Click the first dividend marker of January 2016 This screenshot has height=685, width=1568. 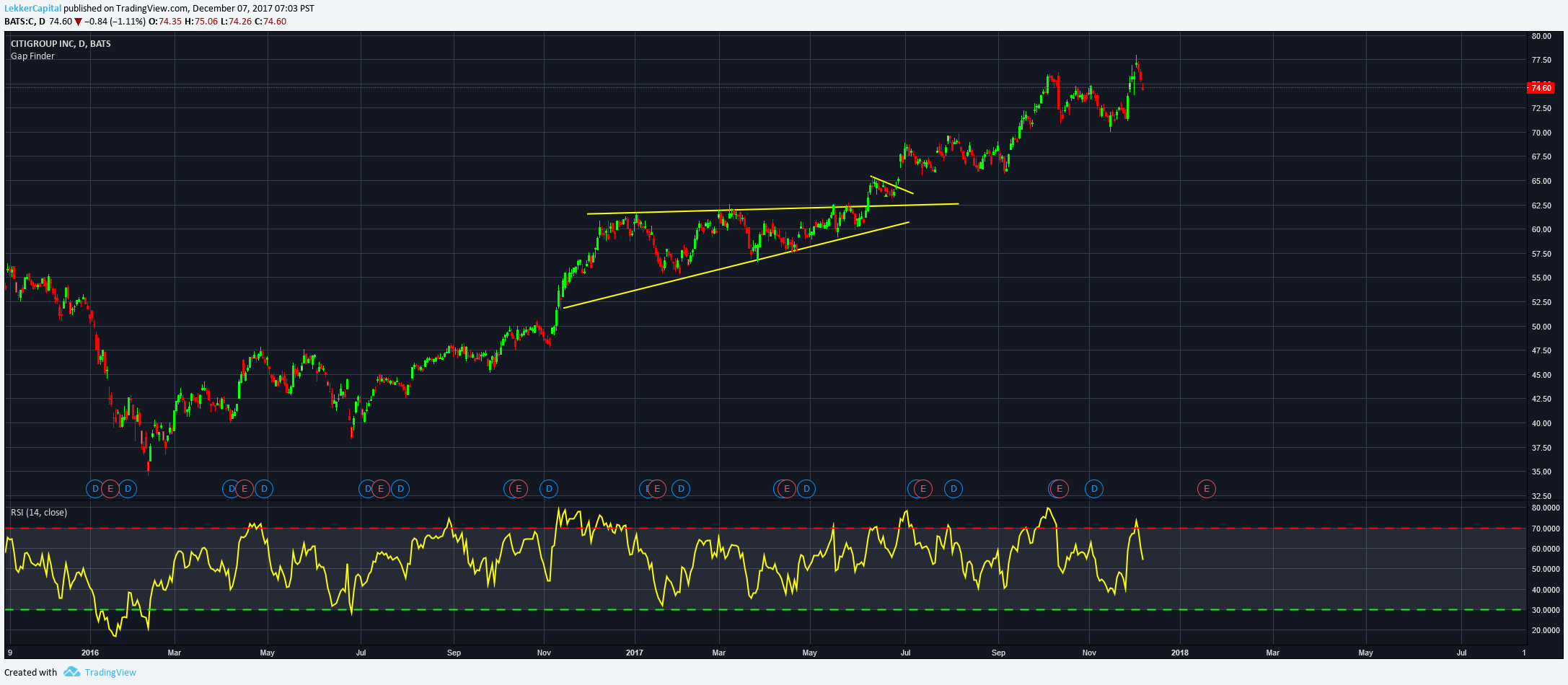click(95, 489)
